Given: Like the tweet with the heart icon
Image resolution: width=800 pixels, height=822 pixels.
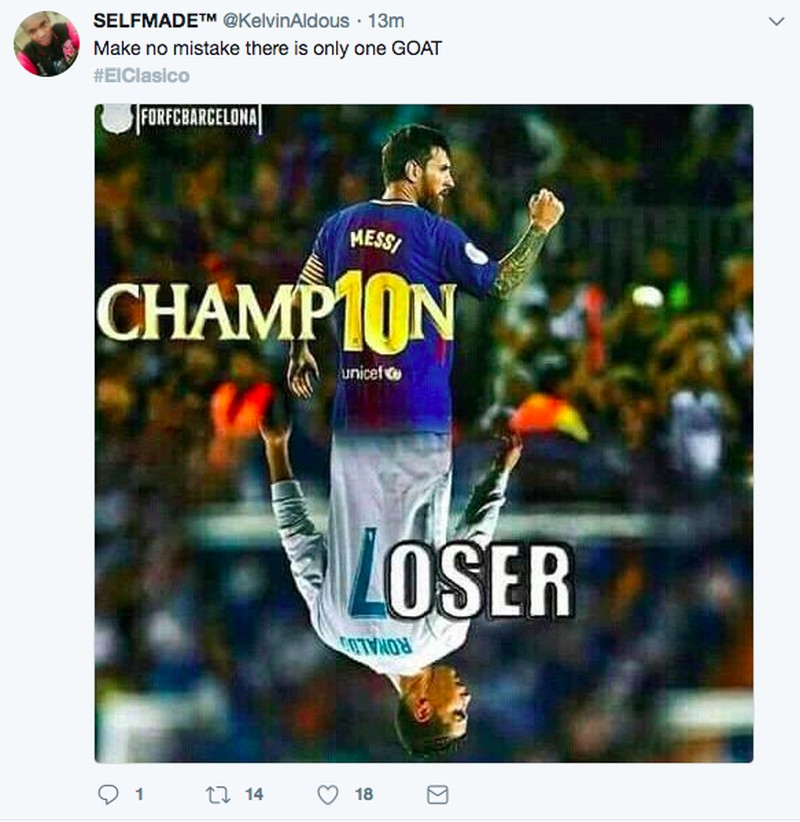Looking at the screenshot, I should 328,794.
